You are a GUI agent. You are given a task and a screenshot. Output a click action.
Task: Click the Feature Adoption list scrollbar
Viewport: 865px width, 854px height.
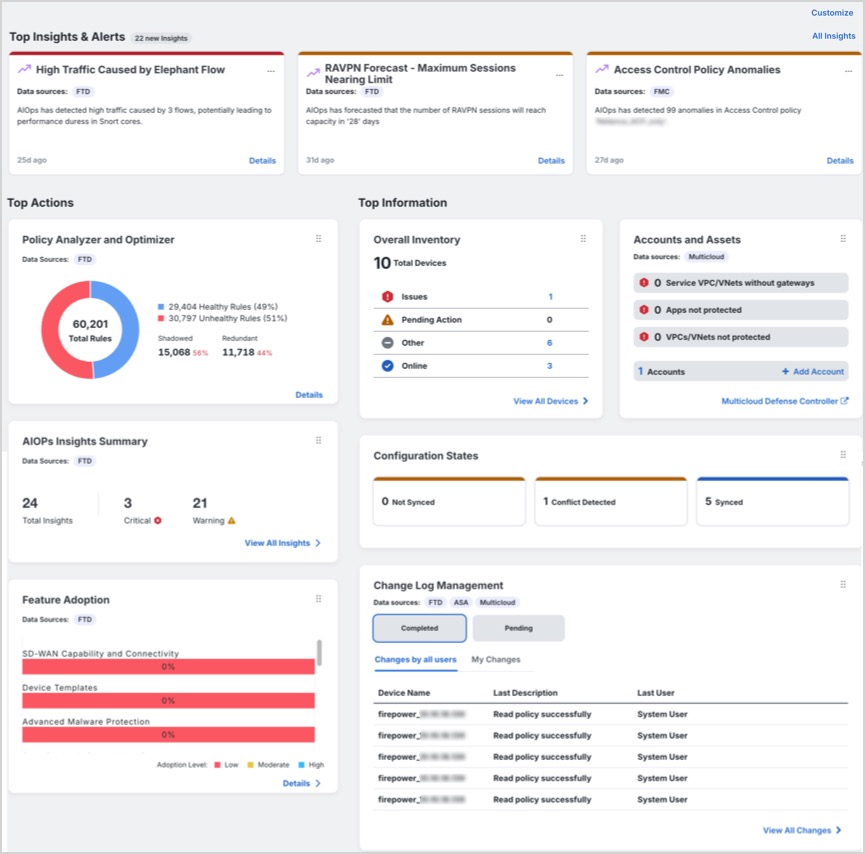[319, 653]
